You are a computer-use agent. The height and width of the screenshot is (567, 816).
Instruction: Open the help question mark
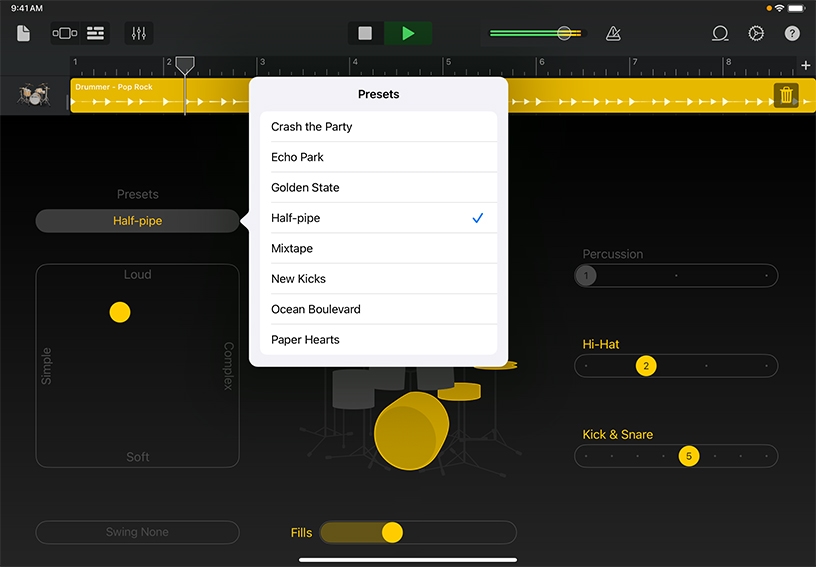point(792,34)
